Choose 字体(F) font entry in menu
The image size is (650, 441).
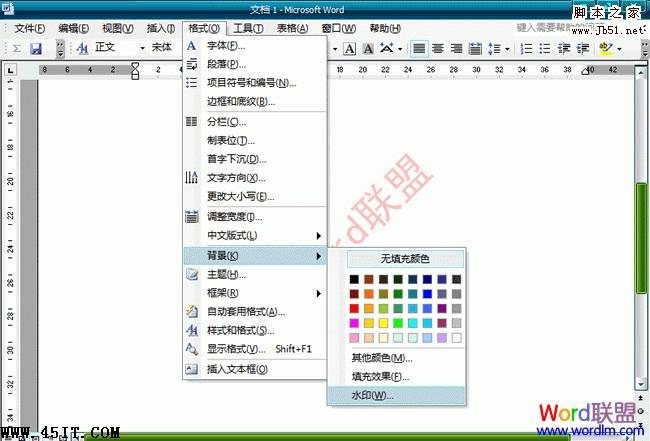[x=255, y=46]
